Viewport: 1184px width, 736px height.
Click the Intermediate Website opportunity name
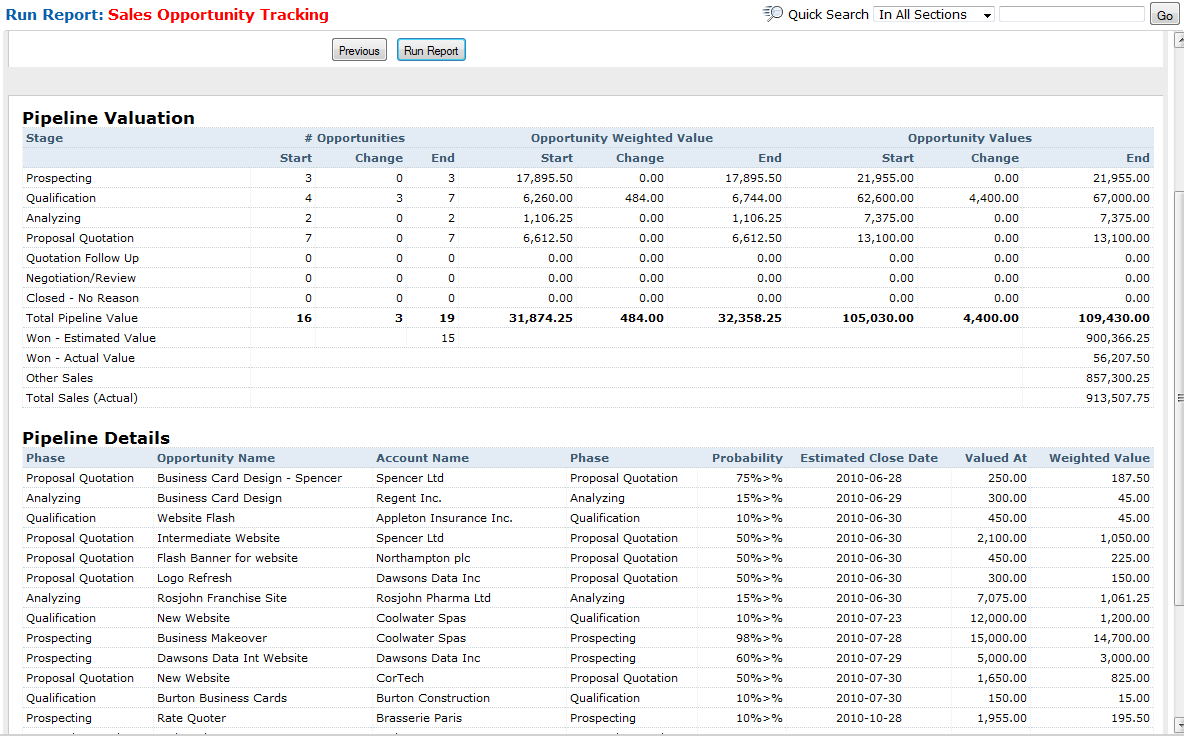click(218, 538)
